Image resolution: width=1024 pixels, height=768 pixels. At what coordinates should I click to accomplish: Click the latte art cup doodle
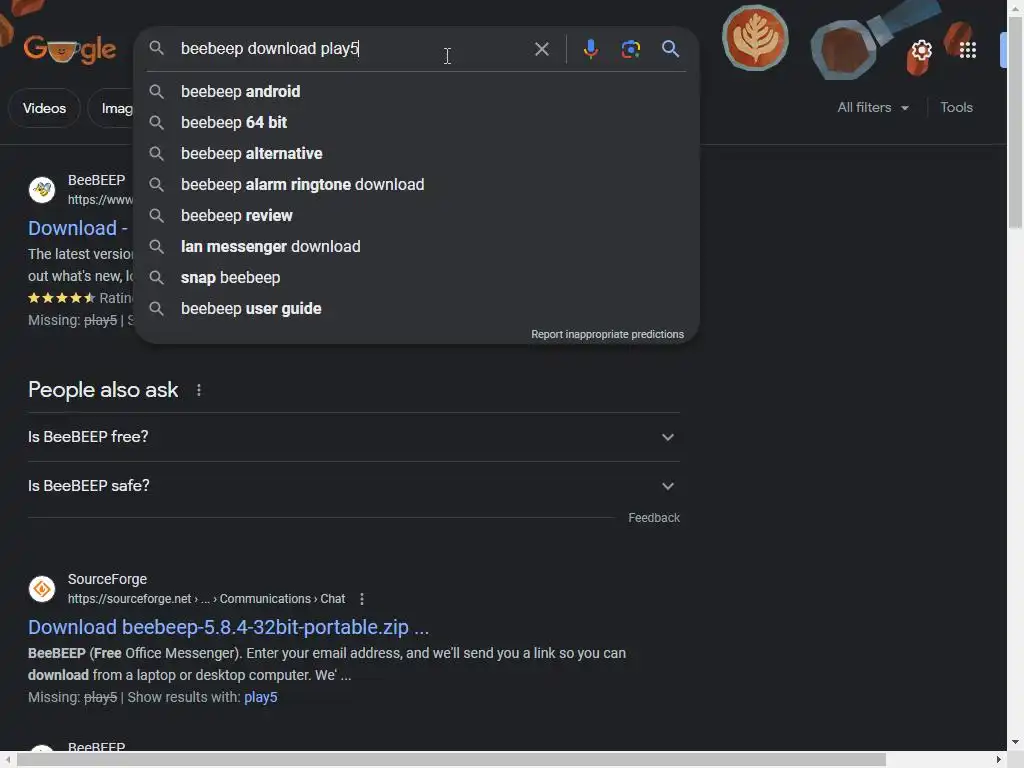coord(755,37)
